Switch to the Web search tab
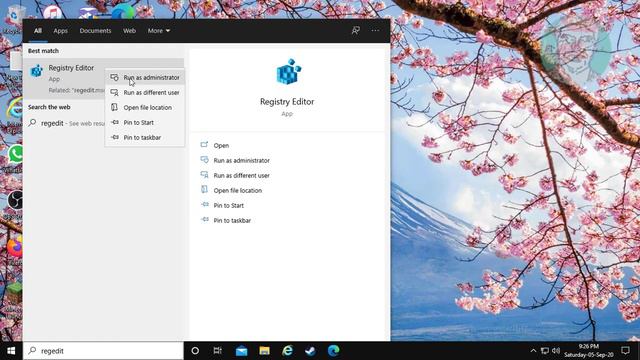The height and width of the screenshot is (360, 640). click(x=129, y=31)
